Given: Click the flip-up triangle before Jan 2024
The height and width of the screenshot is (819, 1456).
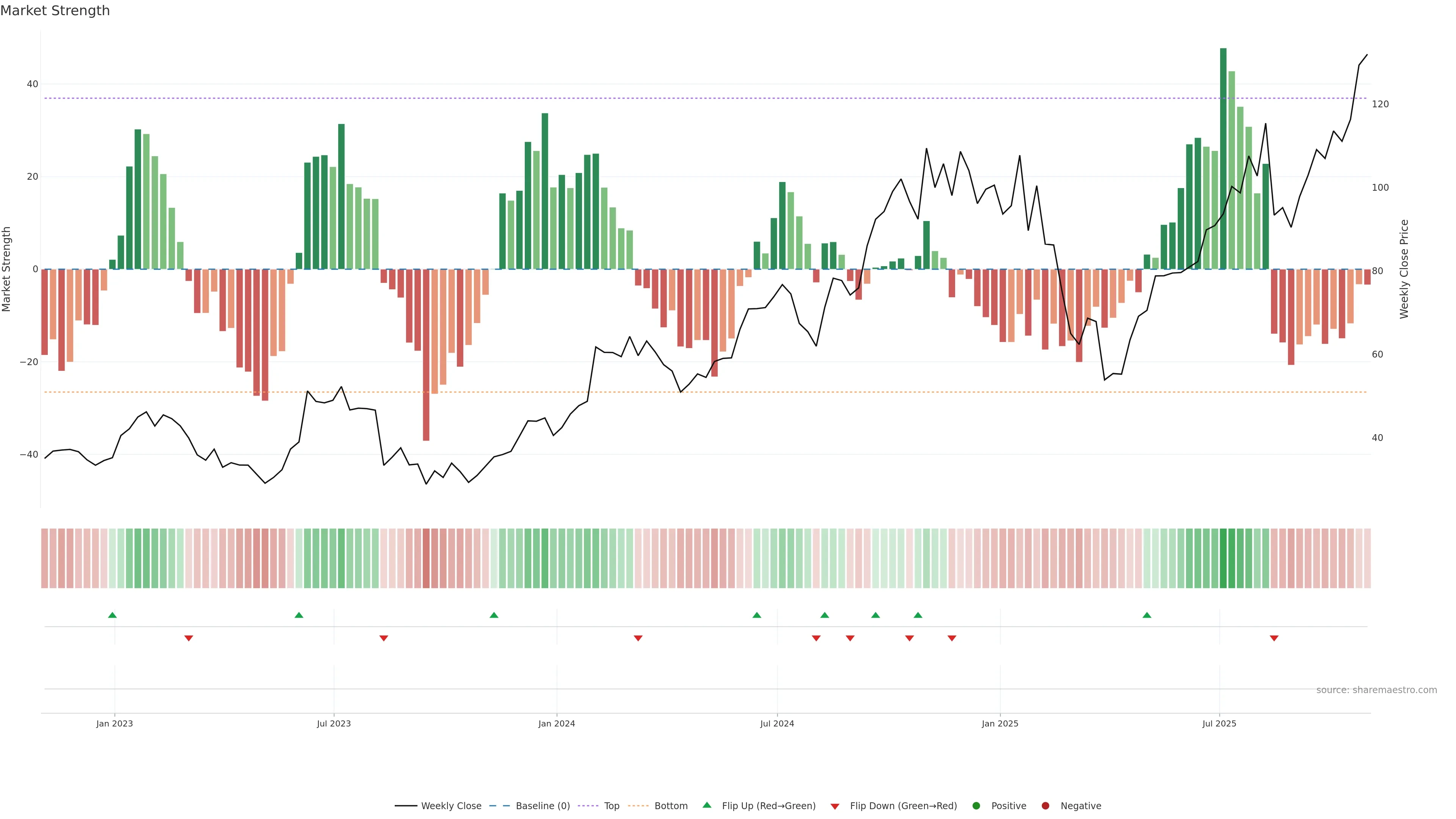Looking at the screenshot, I should pyautogui.click(x=494, y=615).
